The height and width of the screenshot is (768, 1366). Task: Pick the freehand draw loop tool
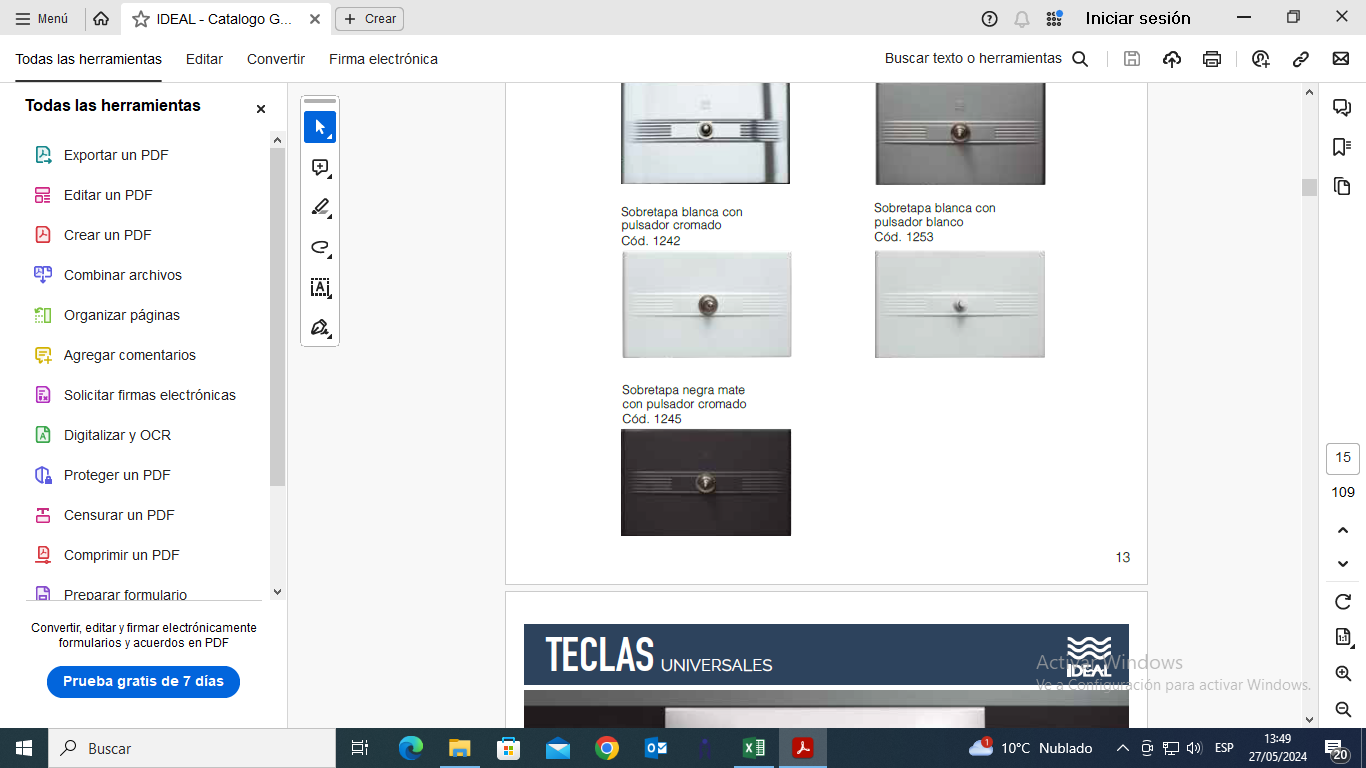click(x=320, y=247)
